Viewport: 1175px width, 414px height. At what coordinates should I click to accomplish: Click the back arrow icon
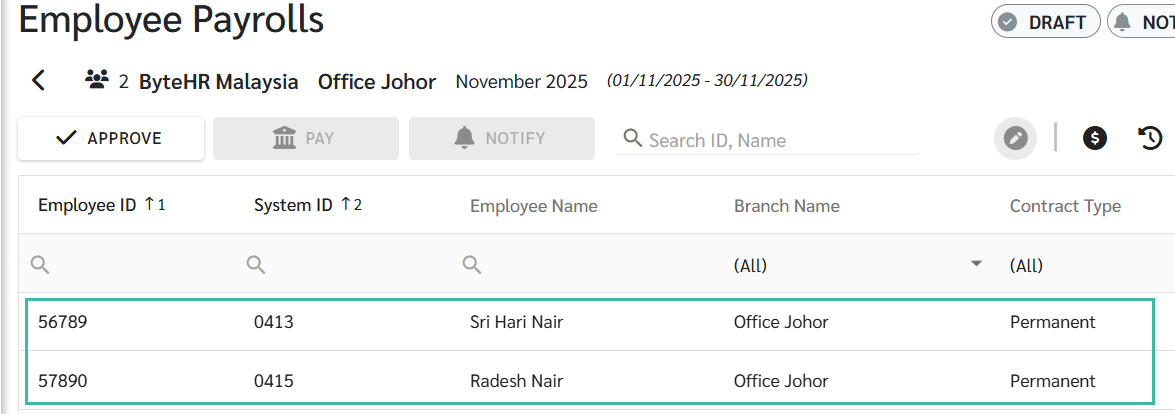coord(39,81)
